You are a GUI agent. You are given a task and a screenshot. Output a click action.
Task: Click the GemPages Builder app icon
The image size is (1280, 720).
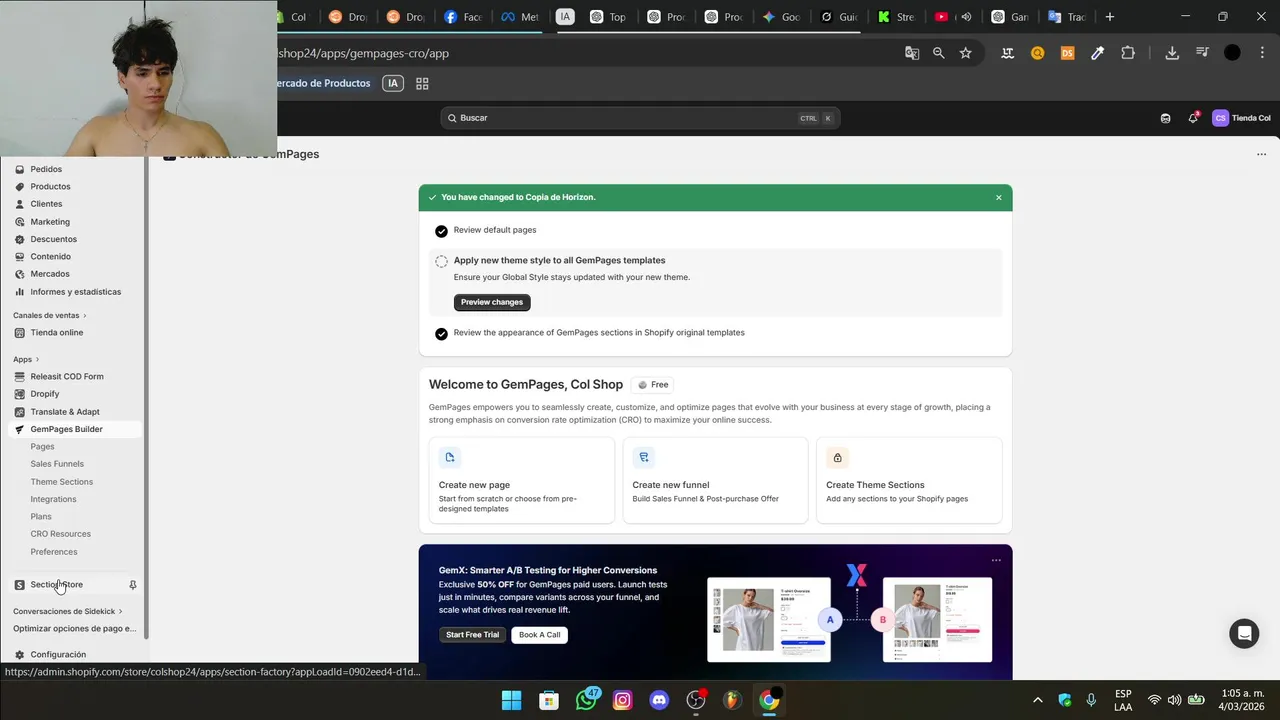click(20, 429)
